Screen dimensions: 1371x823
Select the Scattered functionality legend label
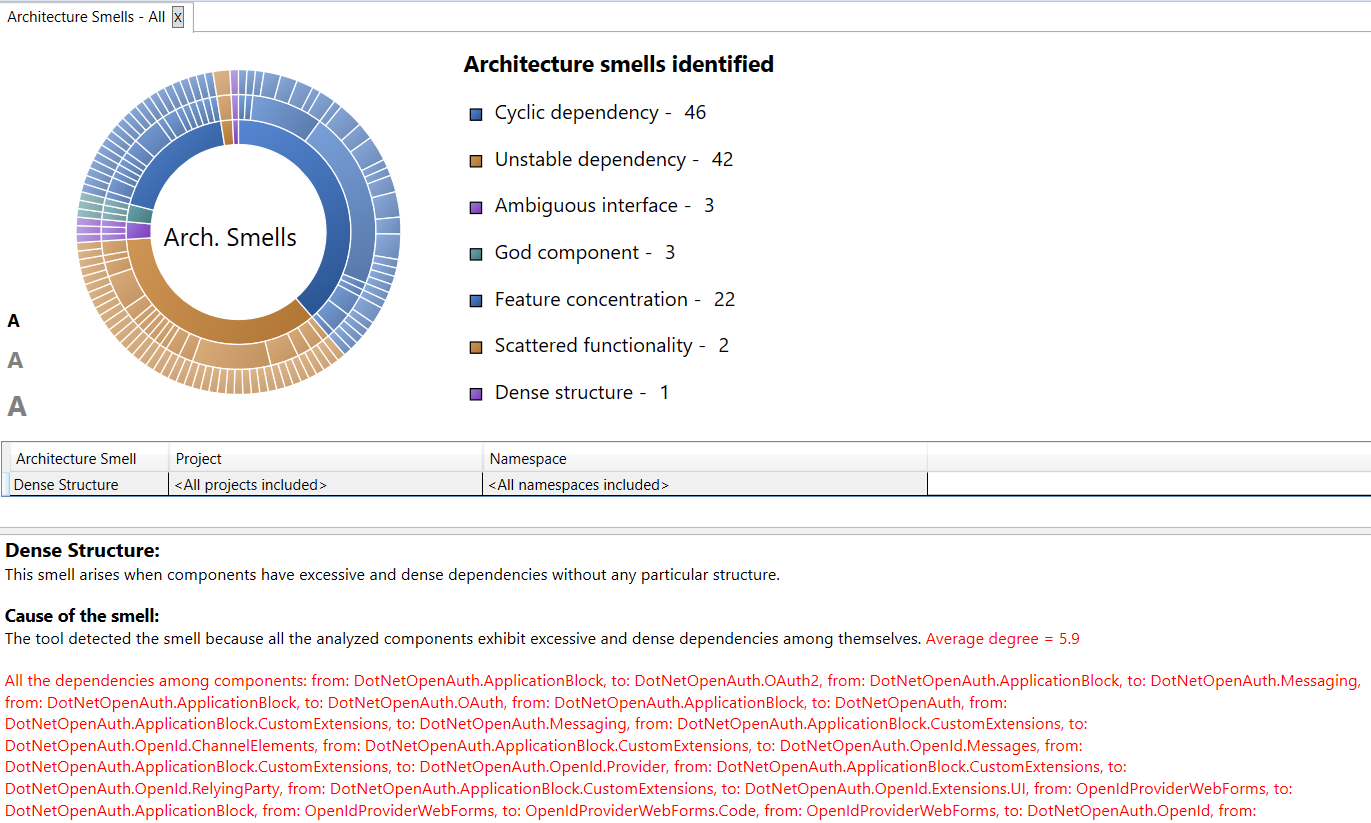click(593, 345)
